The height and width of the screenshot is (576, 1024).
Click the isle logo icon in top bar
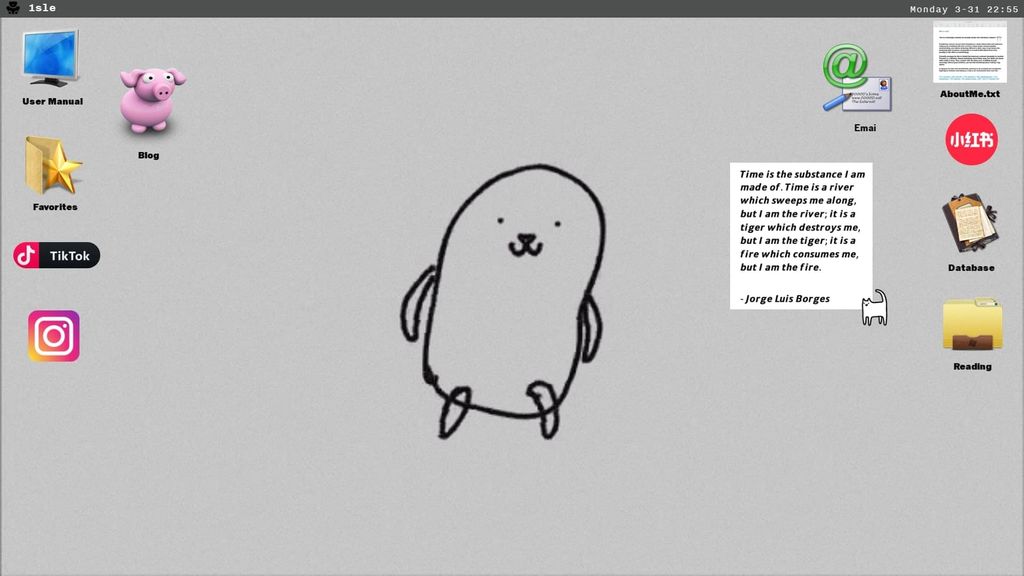click(12, 8)
